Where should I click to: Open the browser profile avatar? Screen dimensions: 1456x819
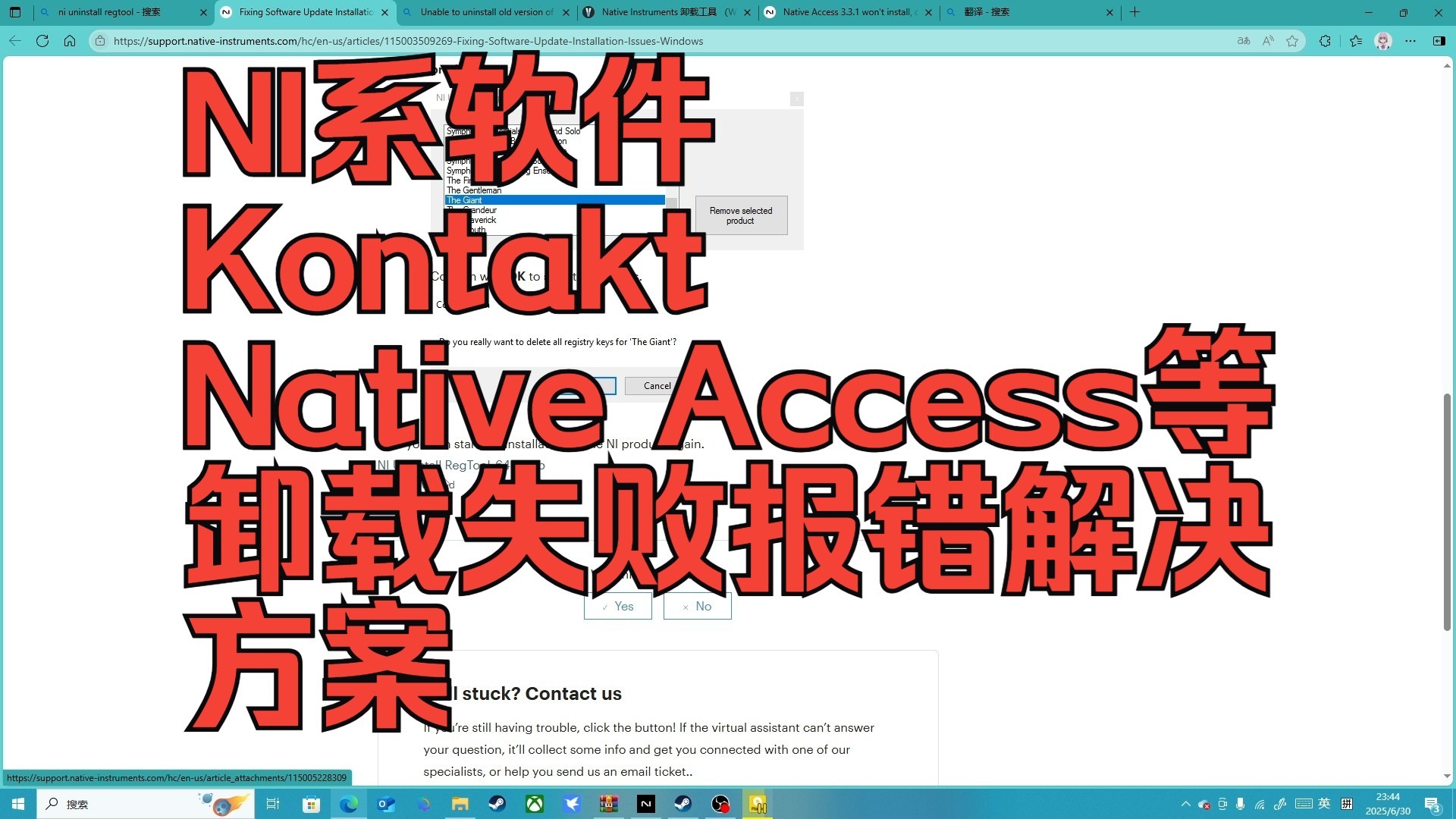click(x=1383, y=41)
